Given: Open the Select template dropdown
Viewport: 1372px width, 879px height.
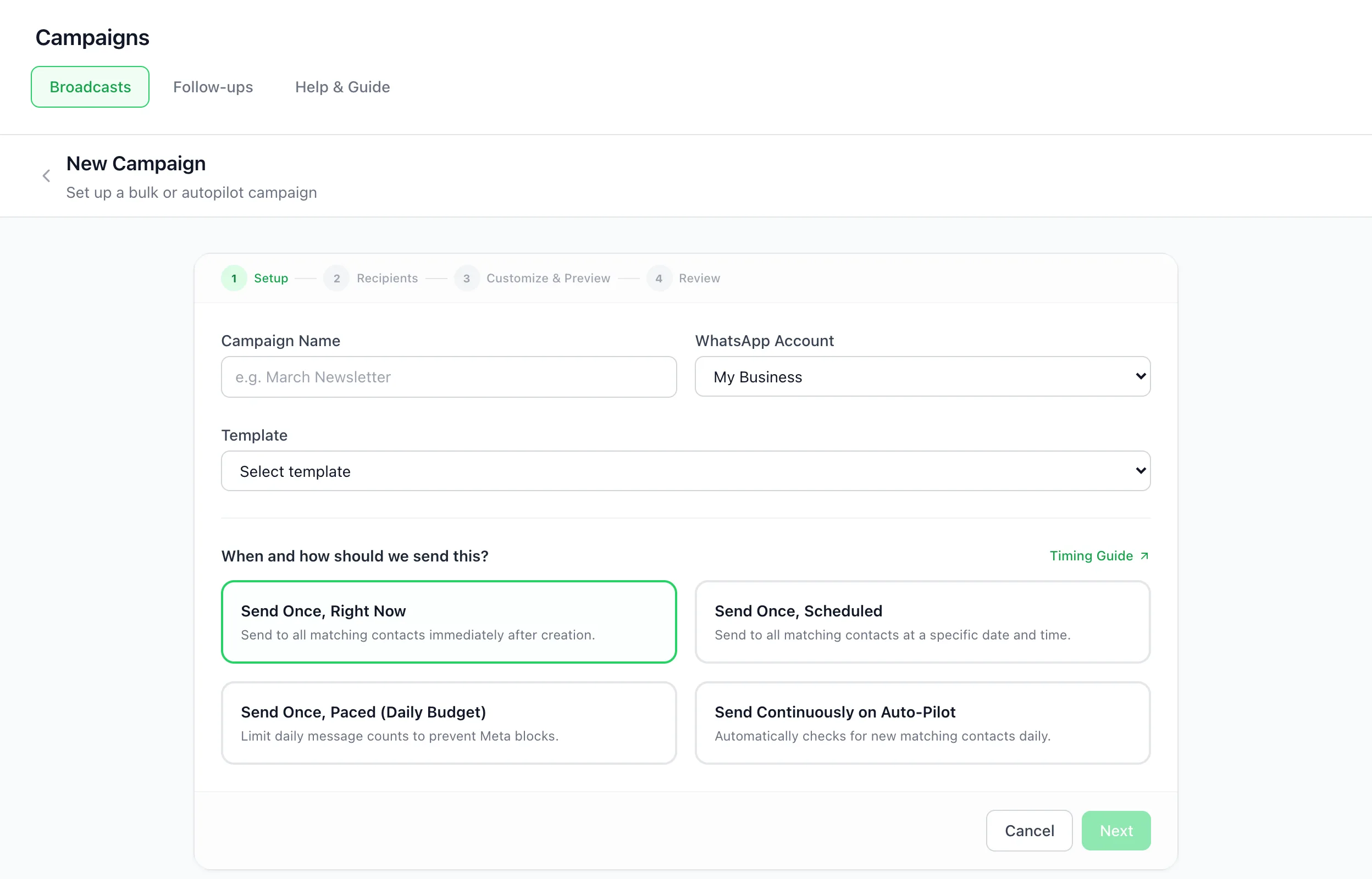Looking at the screenshot, I should point(685,471).
